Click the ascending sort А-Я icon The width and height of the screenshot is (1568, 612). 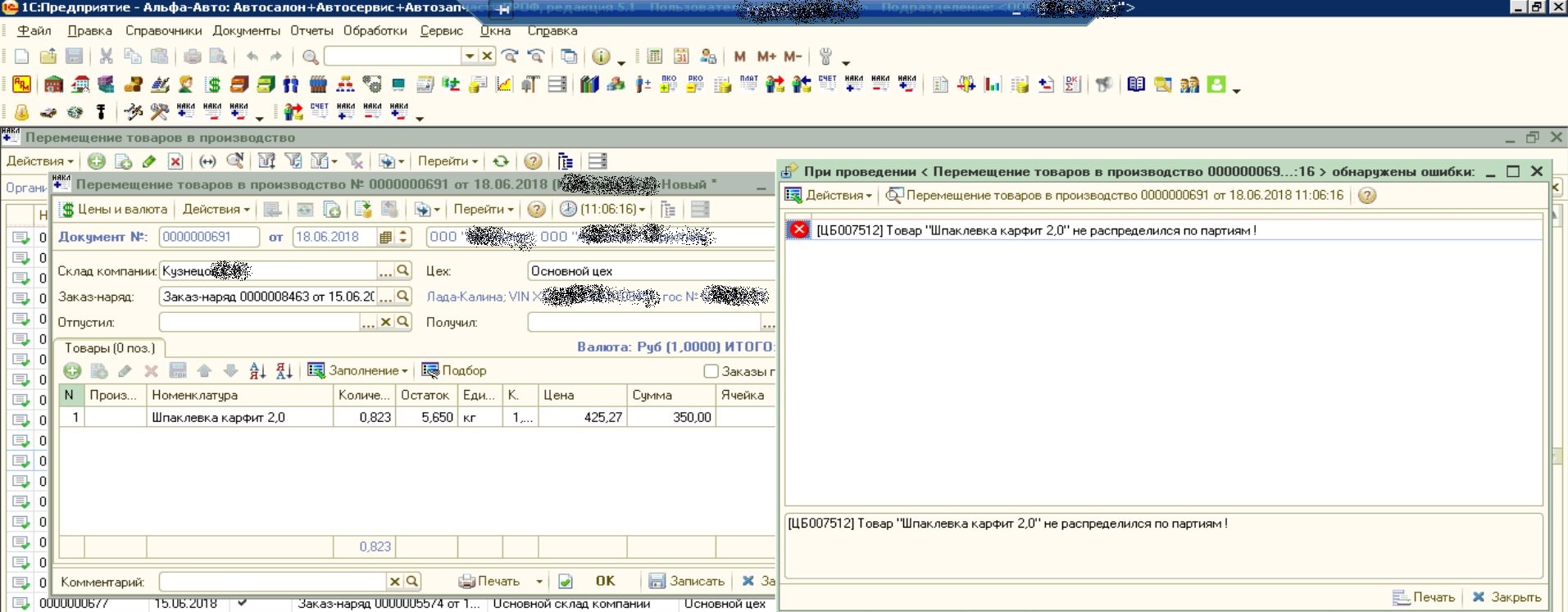[x=257, y=371]
